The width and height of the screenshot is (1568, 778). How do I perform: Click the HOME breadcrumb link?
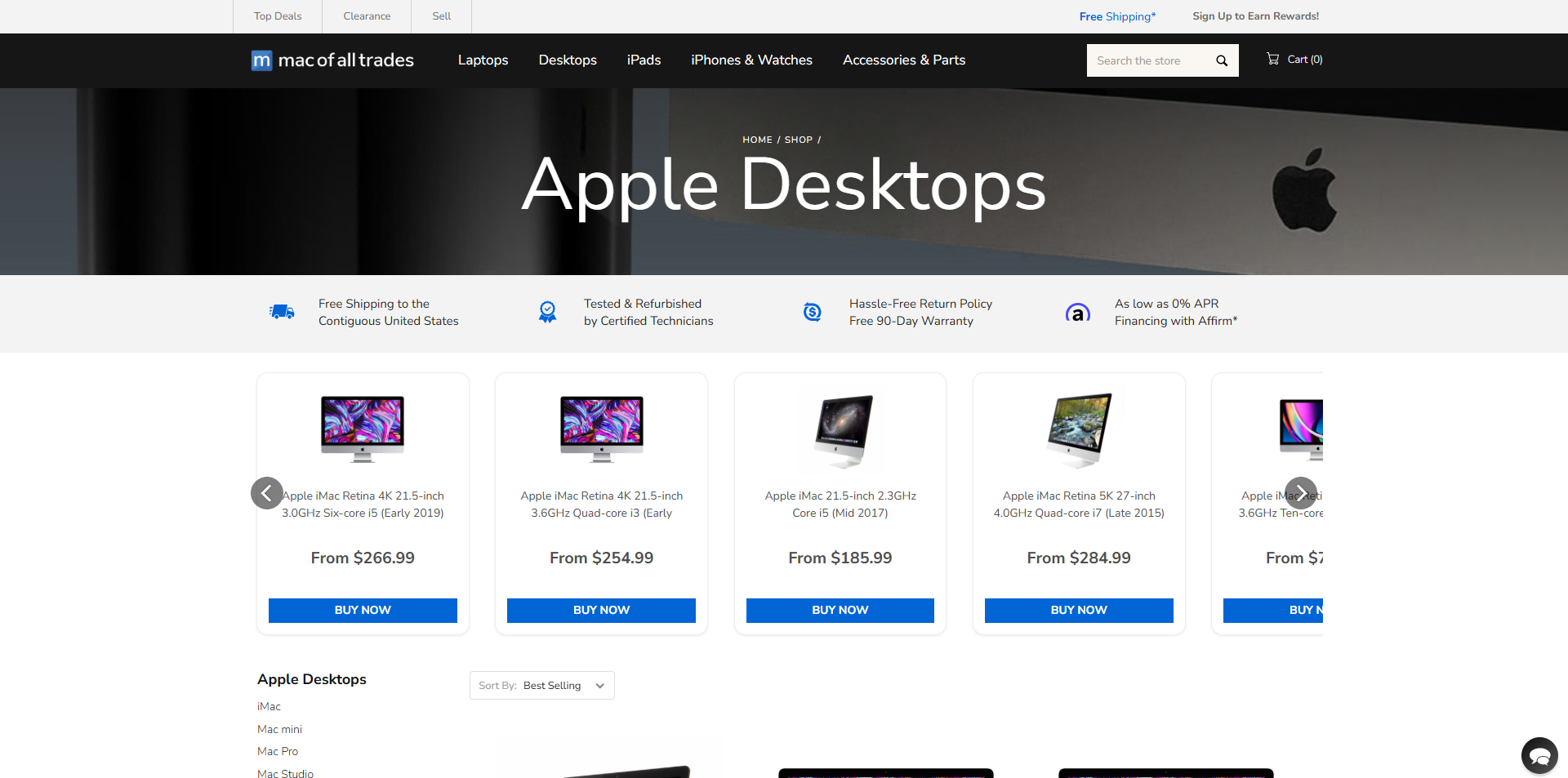pos(757,140)
